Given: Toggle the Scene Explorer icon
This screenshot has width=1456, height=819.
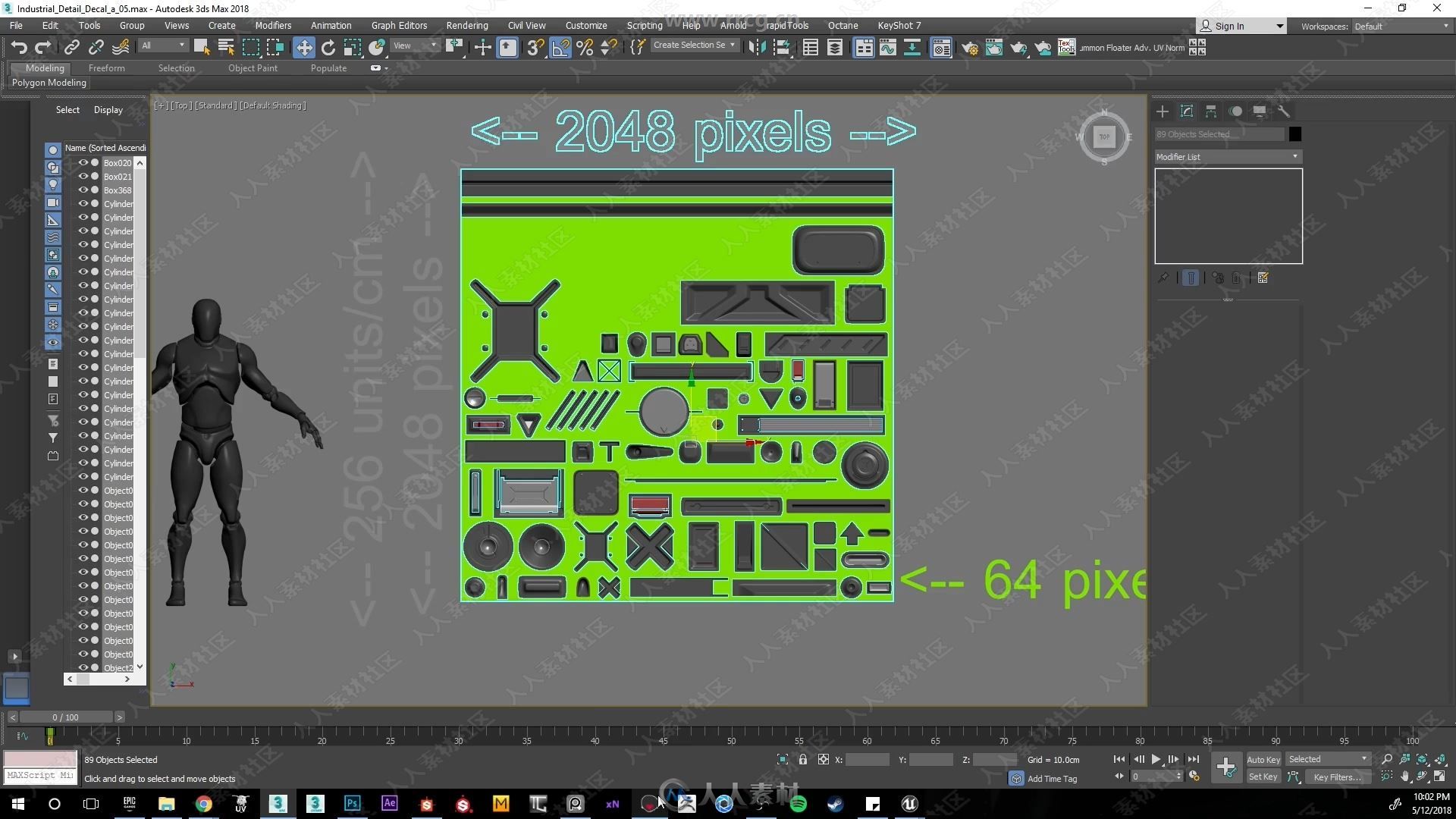Looking at the screenshot, I should click(x=811, y=48).
